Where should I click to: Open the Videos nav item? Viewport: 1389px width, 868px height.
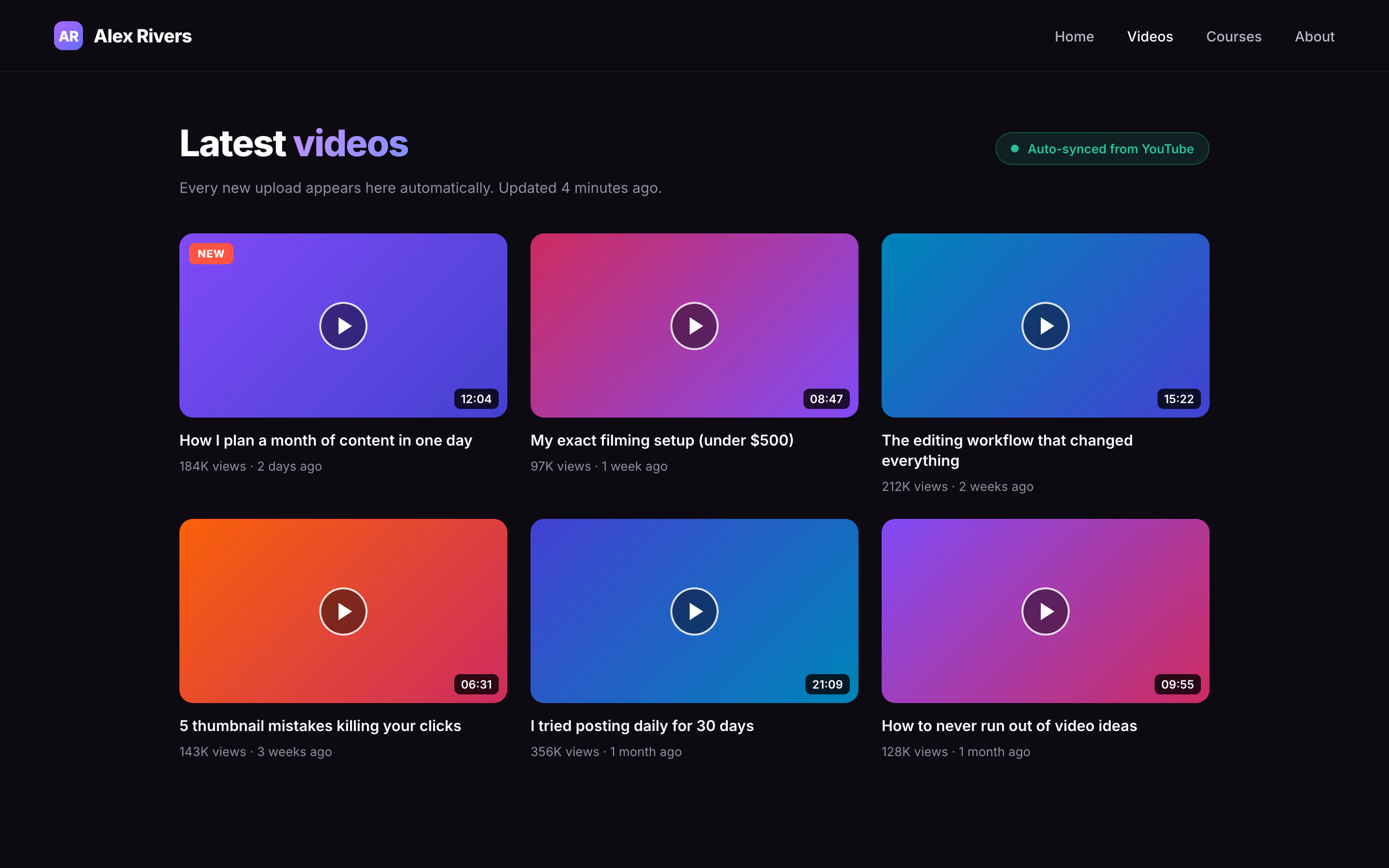pyautogui.click(x=1150, y=36)
